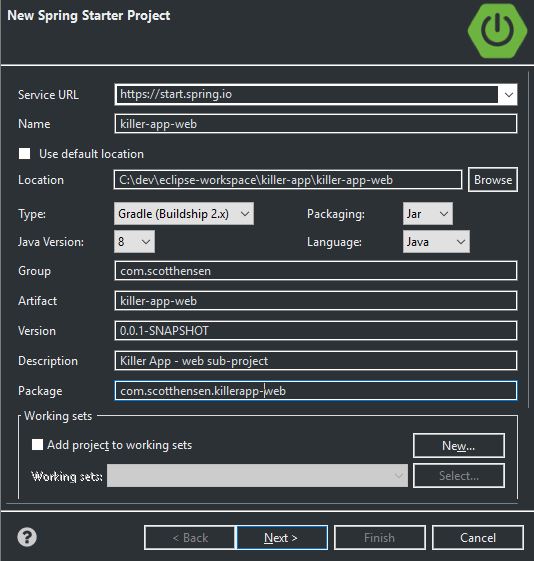Image resolution: width=534 pixels, height=561 pixels.
Task: Go to the Next wizard page
Action: (x=282, y=537)
